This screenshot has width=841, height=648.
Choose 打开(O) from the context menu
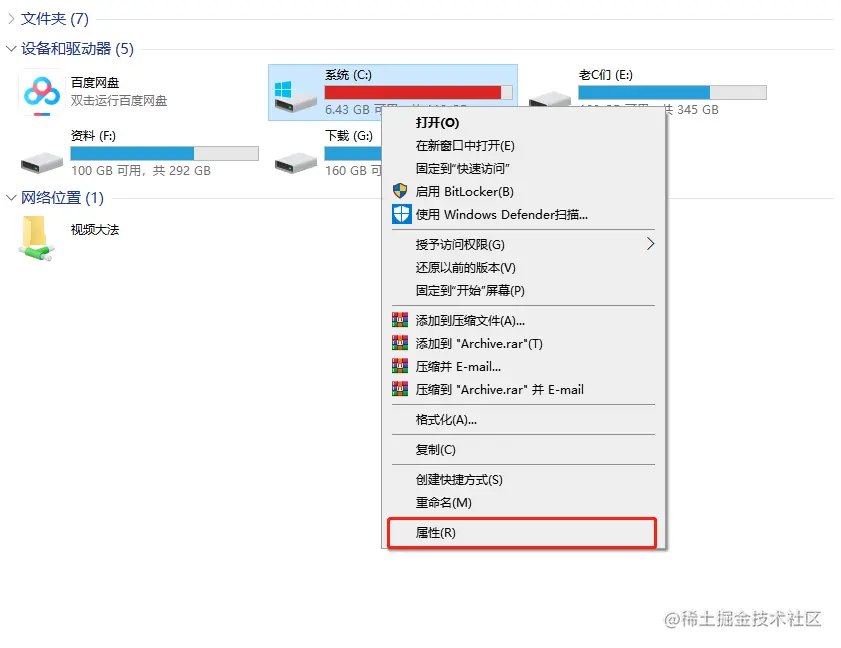coord(523,123)
